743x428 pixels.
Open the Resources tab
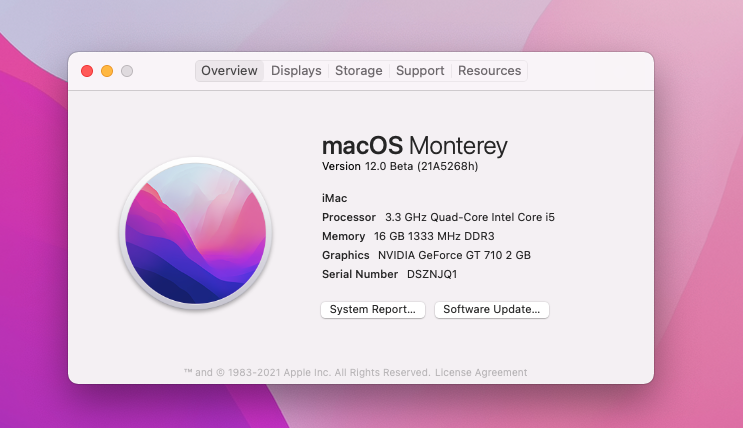click(489, 71)
